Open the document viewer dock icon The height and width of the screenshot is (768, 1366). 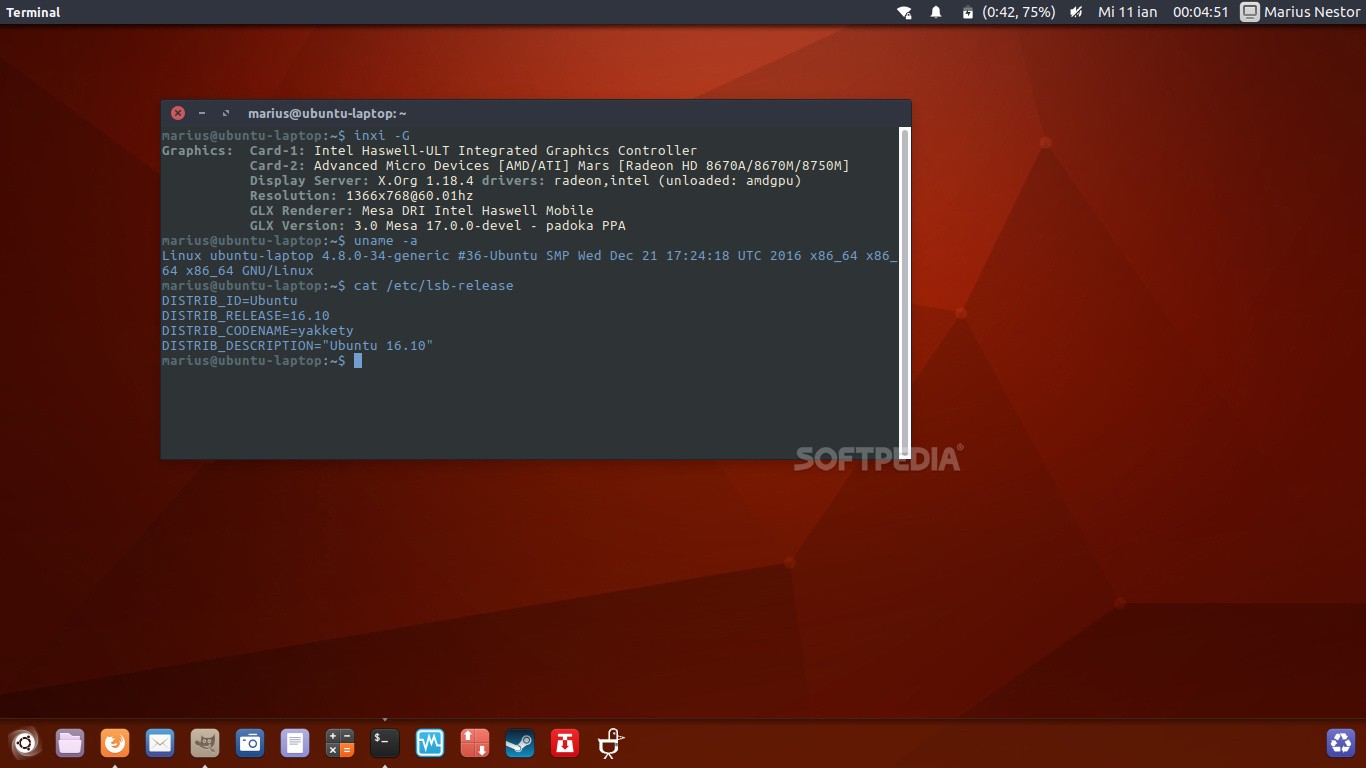tap(294, 743)
